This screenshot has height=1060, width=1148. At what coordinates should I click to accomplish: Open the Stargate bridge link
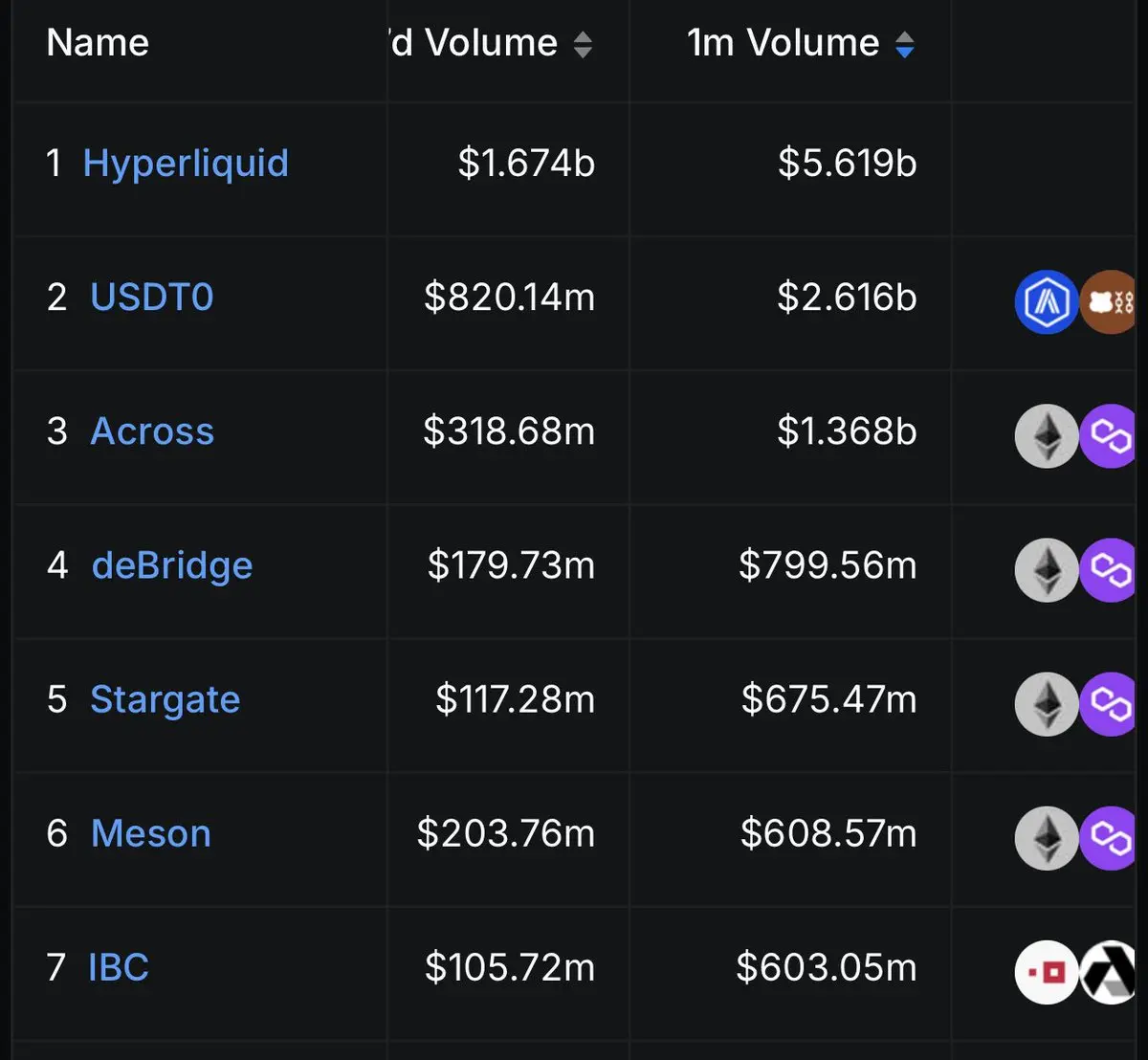[x=165, y=700]
